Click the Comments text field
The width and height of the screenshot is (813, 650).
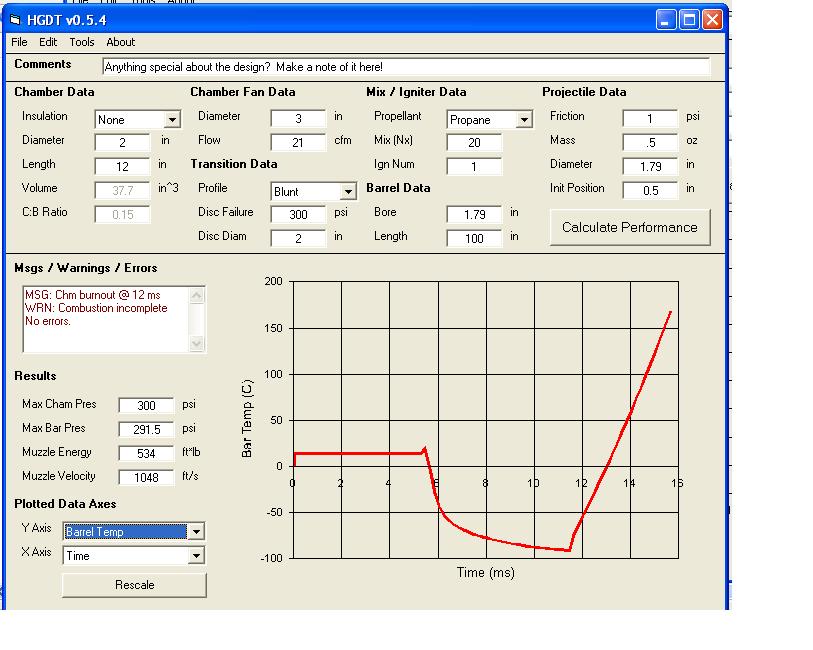coord(405,67)
